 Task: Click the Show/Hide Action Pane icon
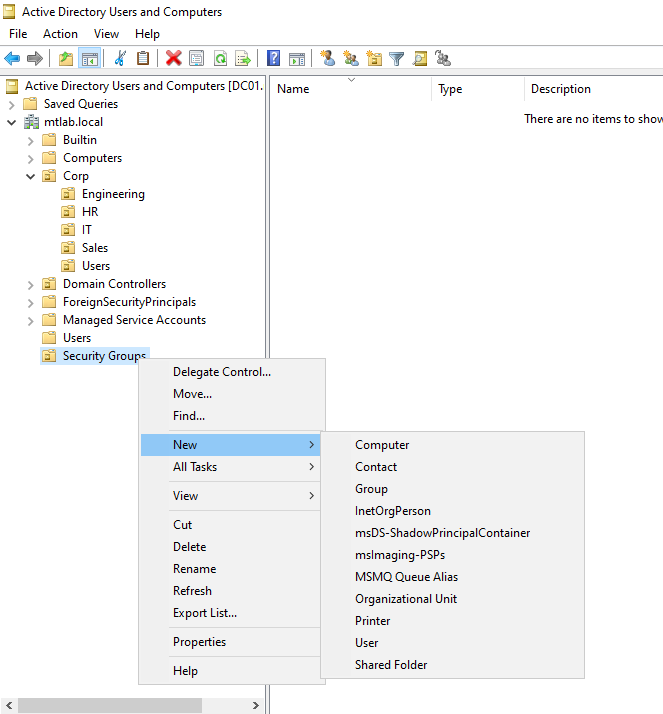pyautogui.click(x=297, y=58)
